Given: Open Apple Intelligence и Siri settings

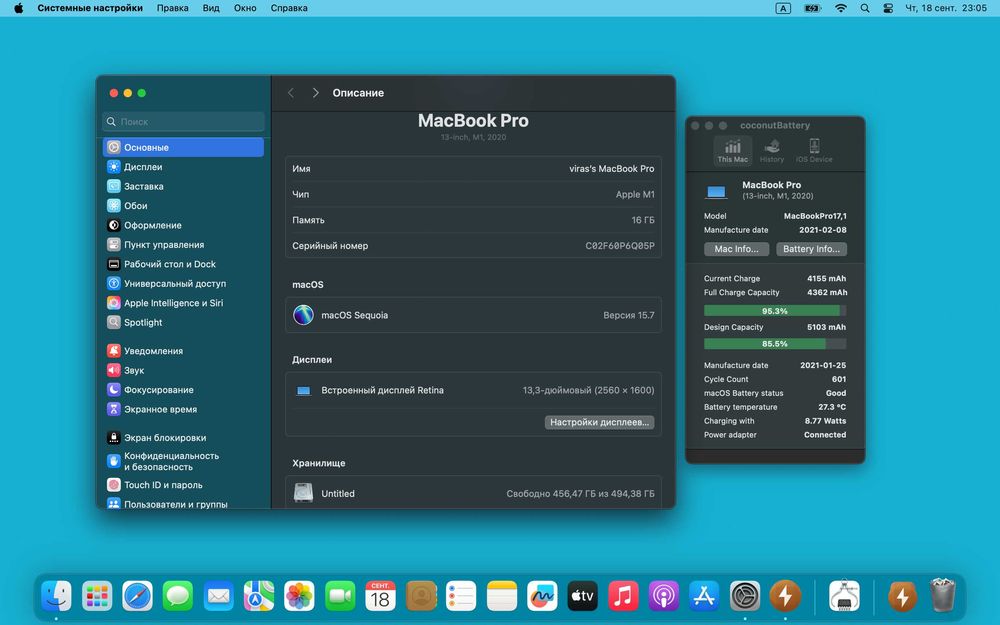Looking at the screenshot, I should (183, 303).
